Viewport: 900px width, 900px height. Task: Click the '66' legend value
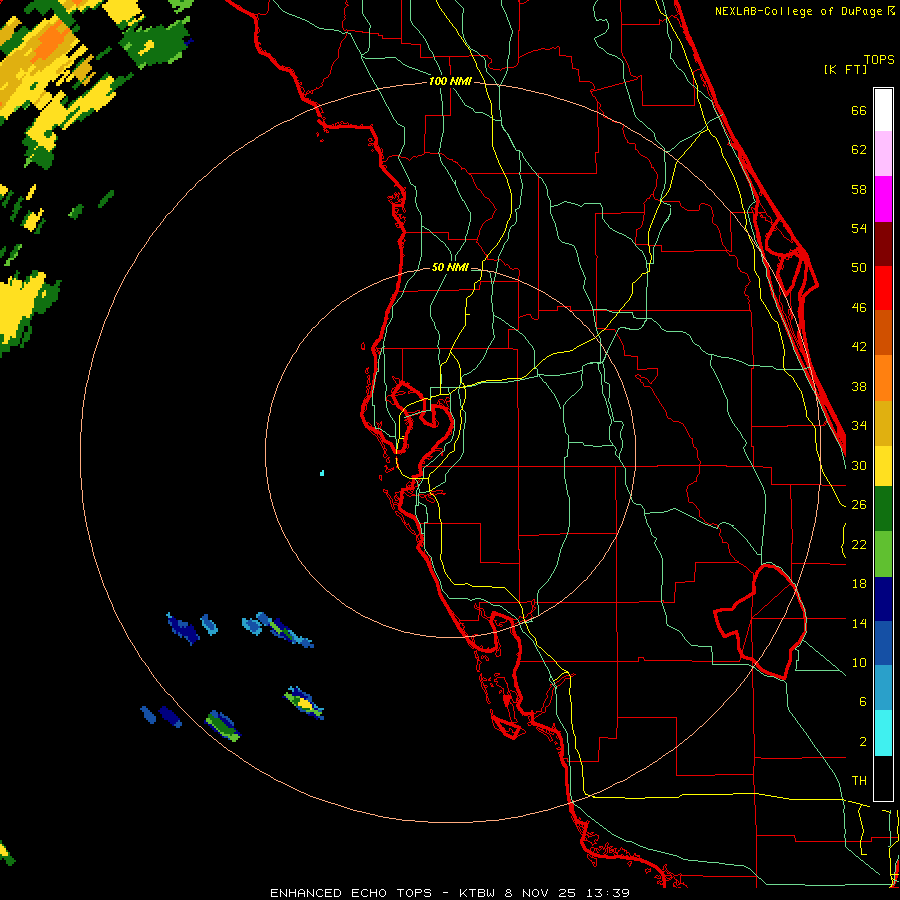tap(859, 110)
